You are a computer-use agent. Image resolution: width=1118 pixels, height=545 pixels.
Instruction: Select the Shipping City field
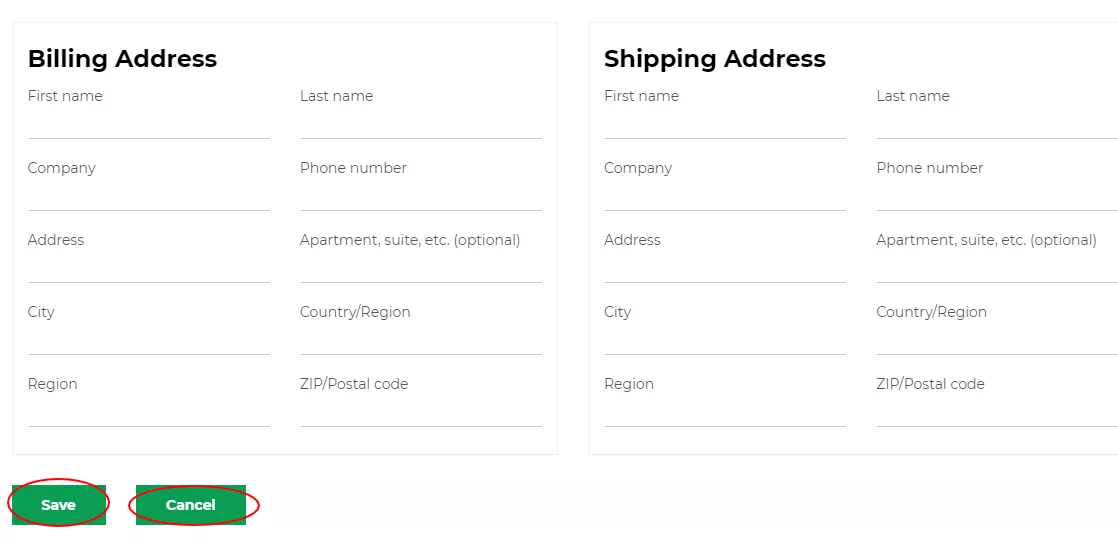click(x=725, y=340)
